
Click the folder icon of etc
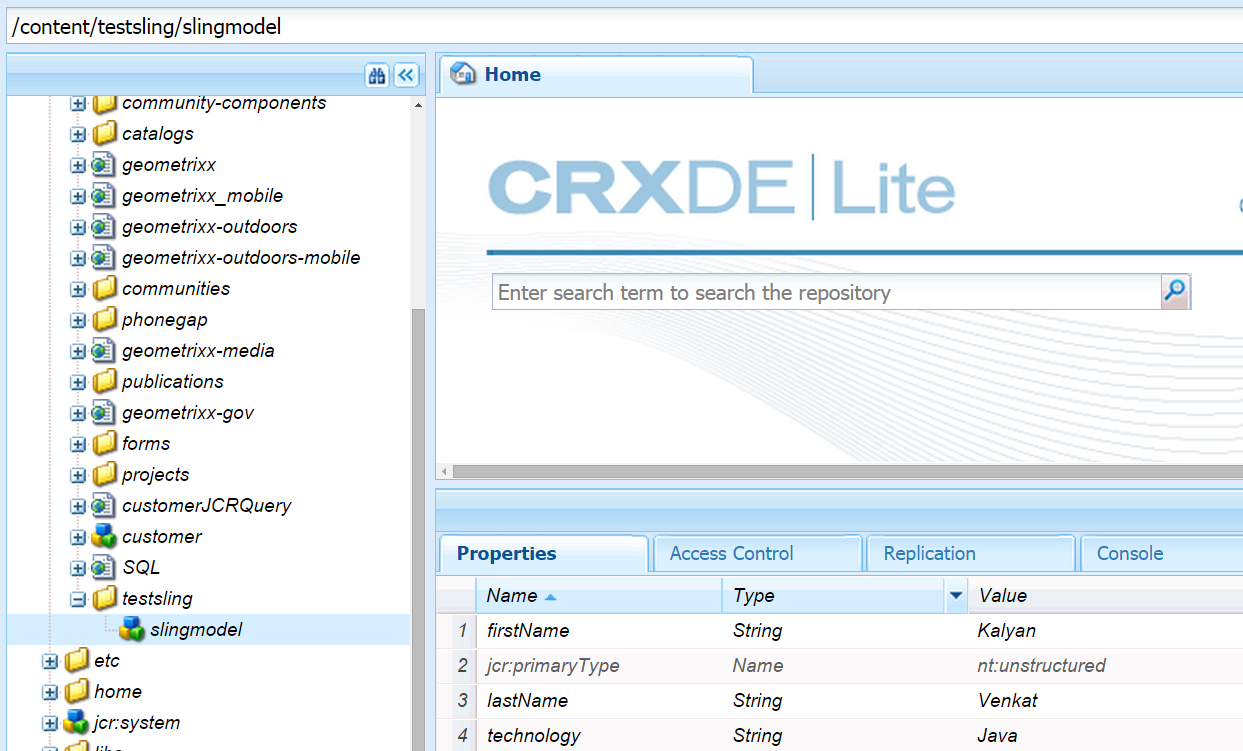click(x=76, y=661)
